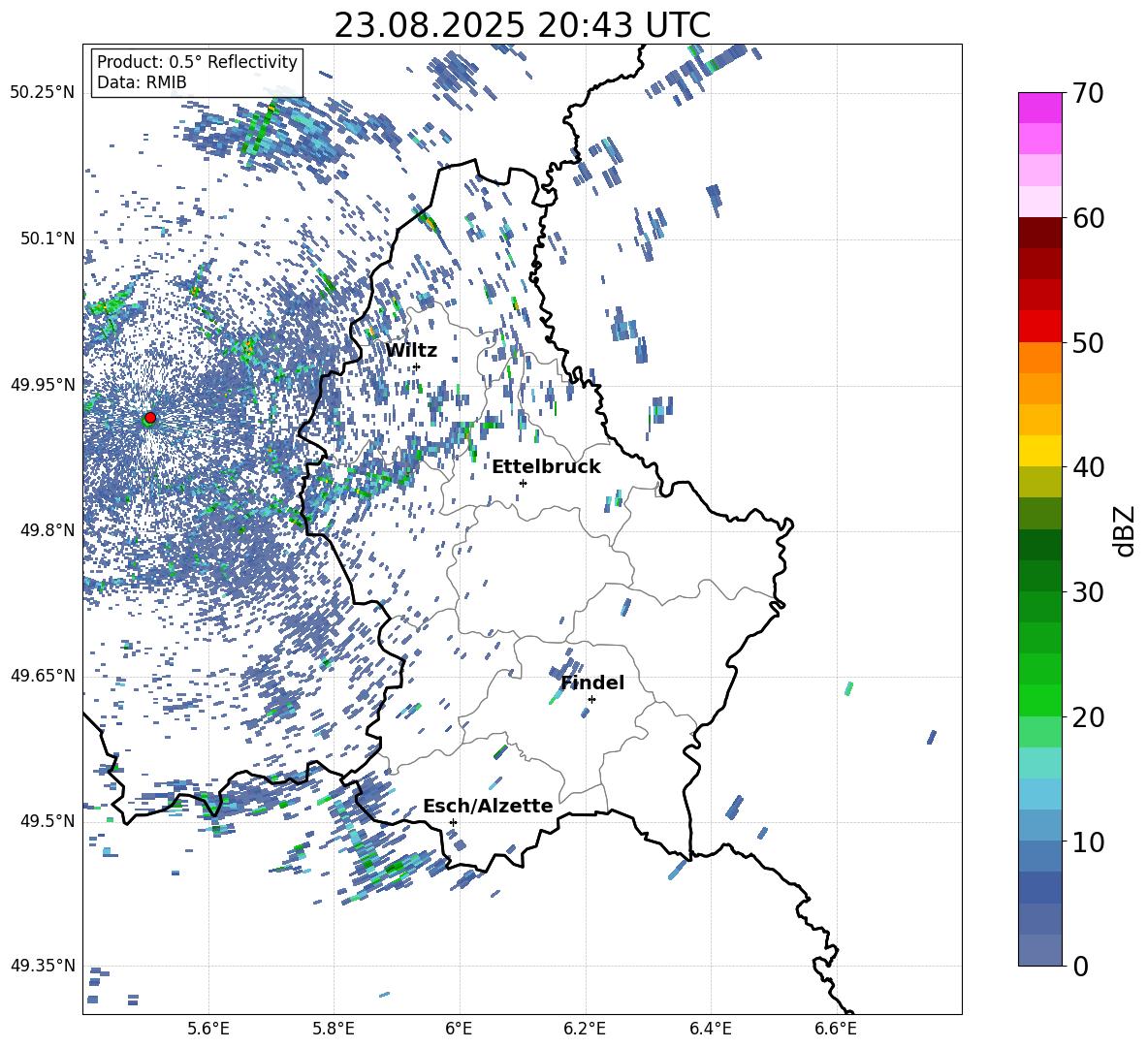Click the timestamp title 23.08.2025 20:43 UTC

pyautogui.click(x=522, y=25)
